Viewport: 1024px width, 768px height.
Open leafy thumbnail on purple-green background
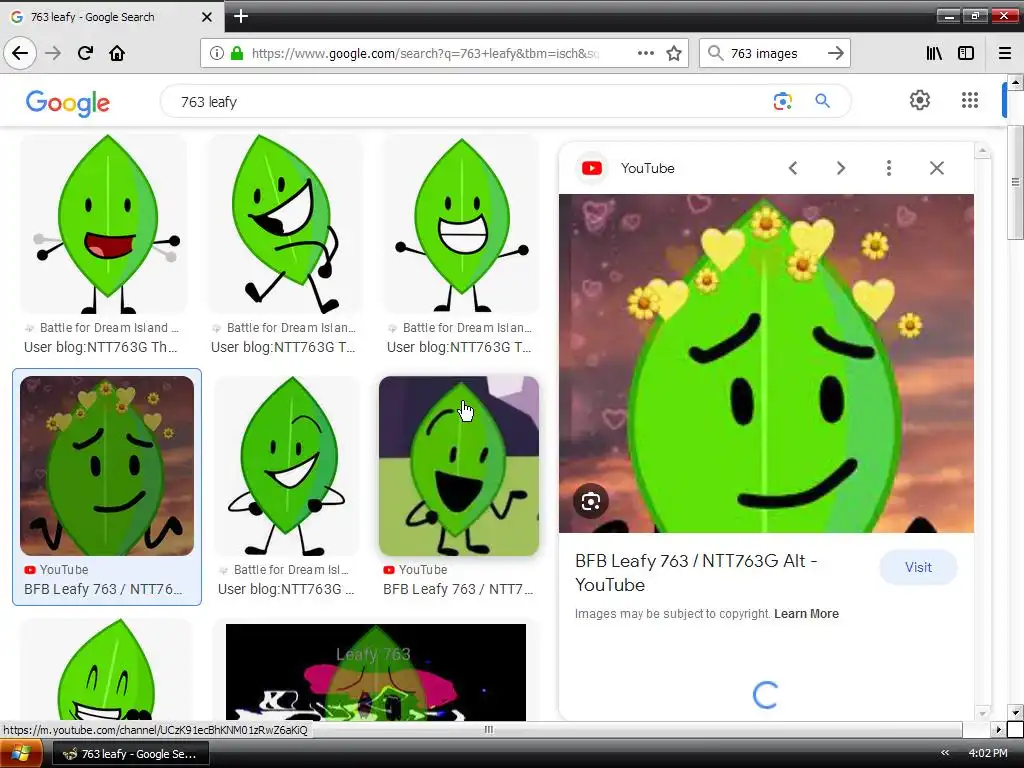point(459,466)
